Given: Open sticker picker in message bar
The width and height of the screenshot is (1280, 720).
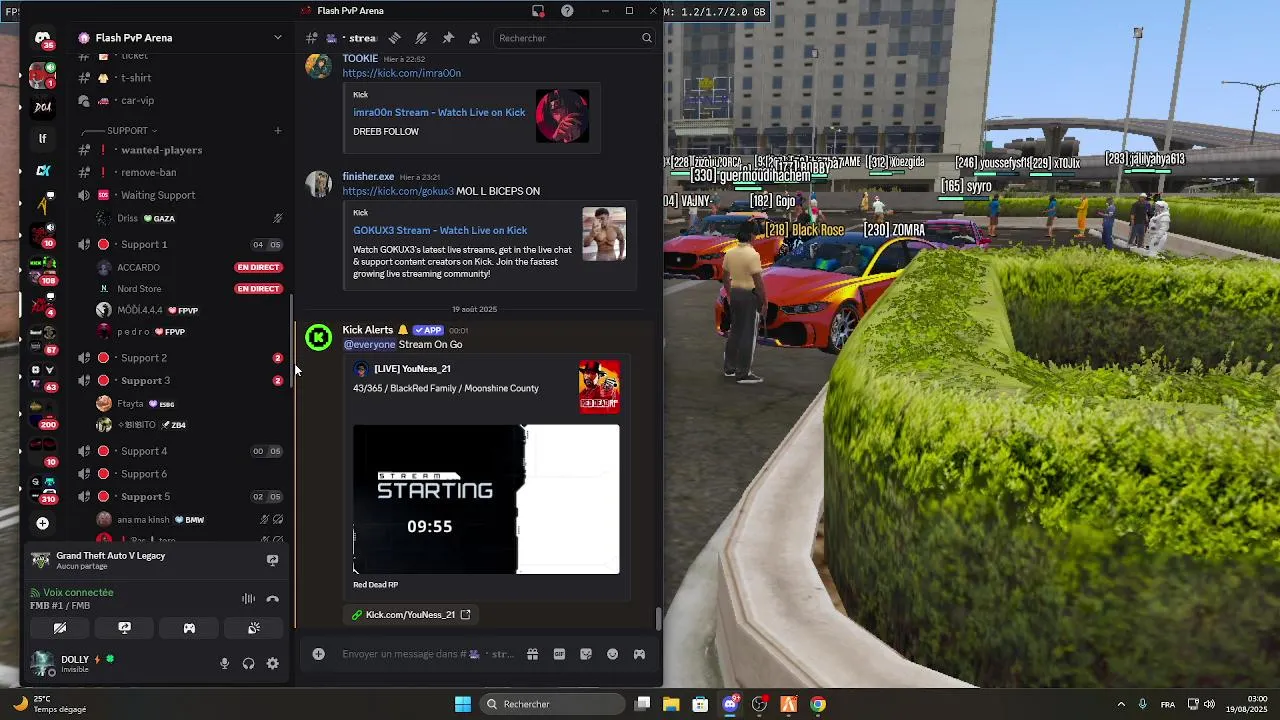Looking at the screenshot, I should click(586, 654).
